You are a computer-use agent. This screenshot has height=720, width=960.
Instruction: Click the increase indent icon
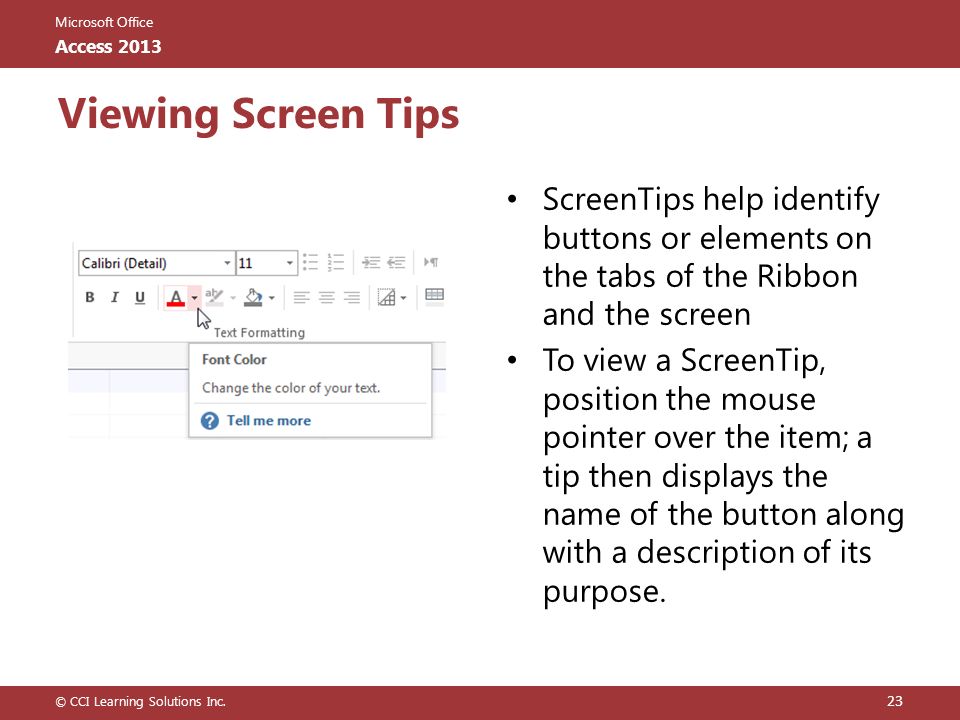(x=371, y=263)
